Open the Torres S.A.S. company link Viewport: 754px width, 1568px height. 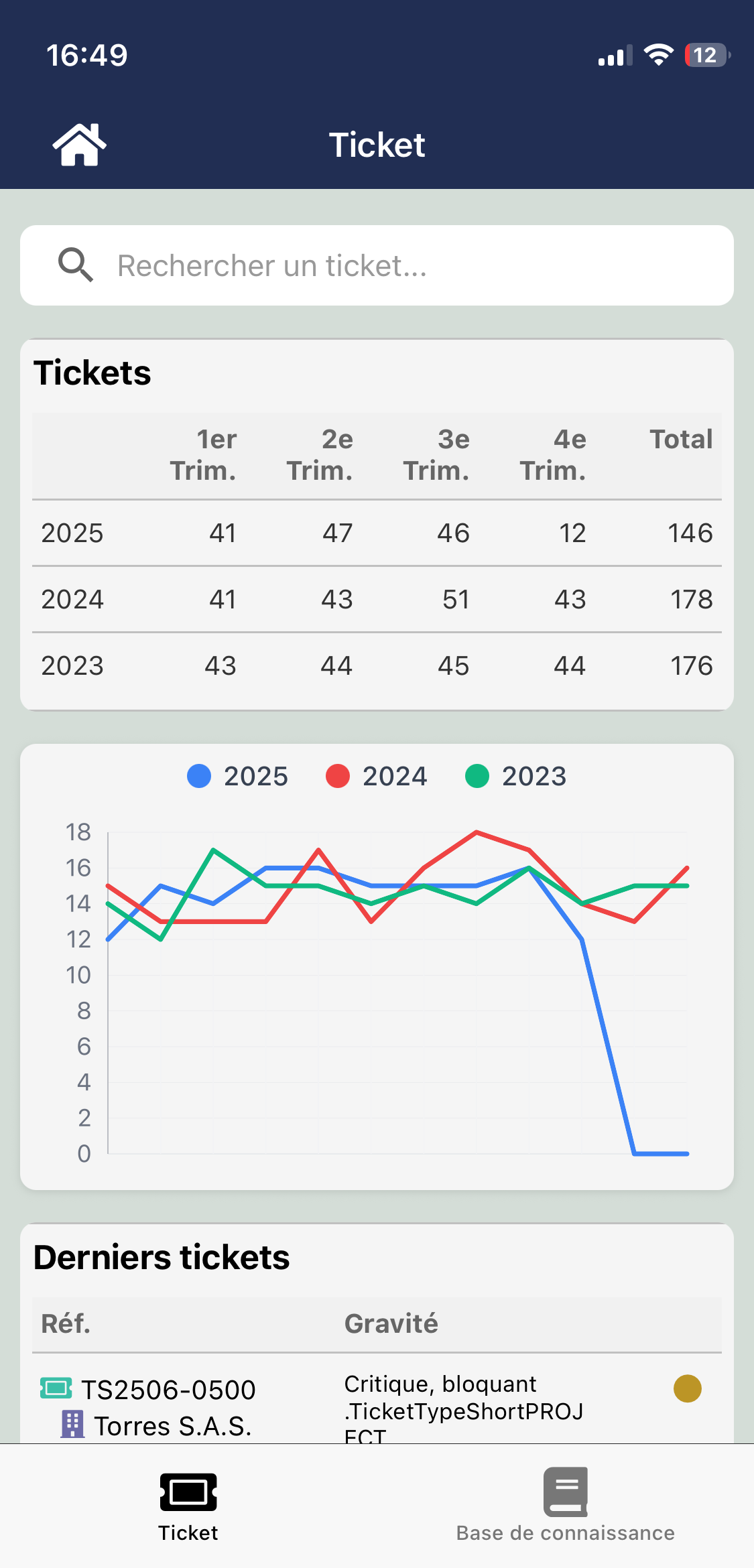click(x=172, y=1426)
